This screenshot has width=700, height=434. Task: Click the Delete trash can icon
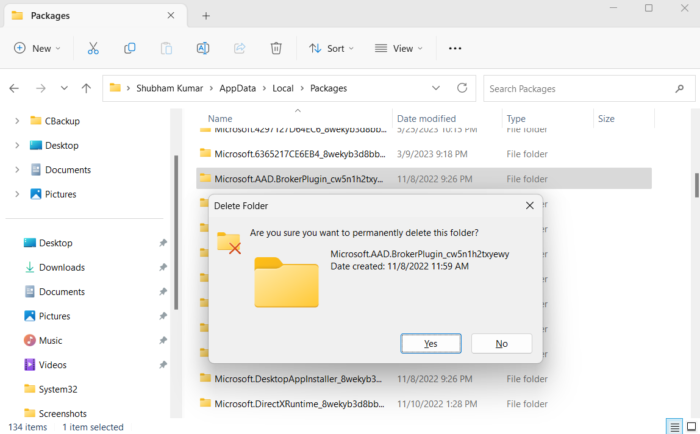pos(276,48)
